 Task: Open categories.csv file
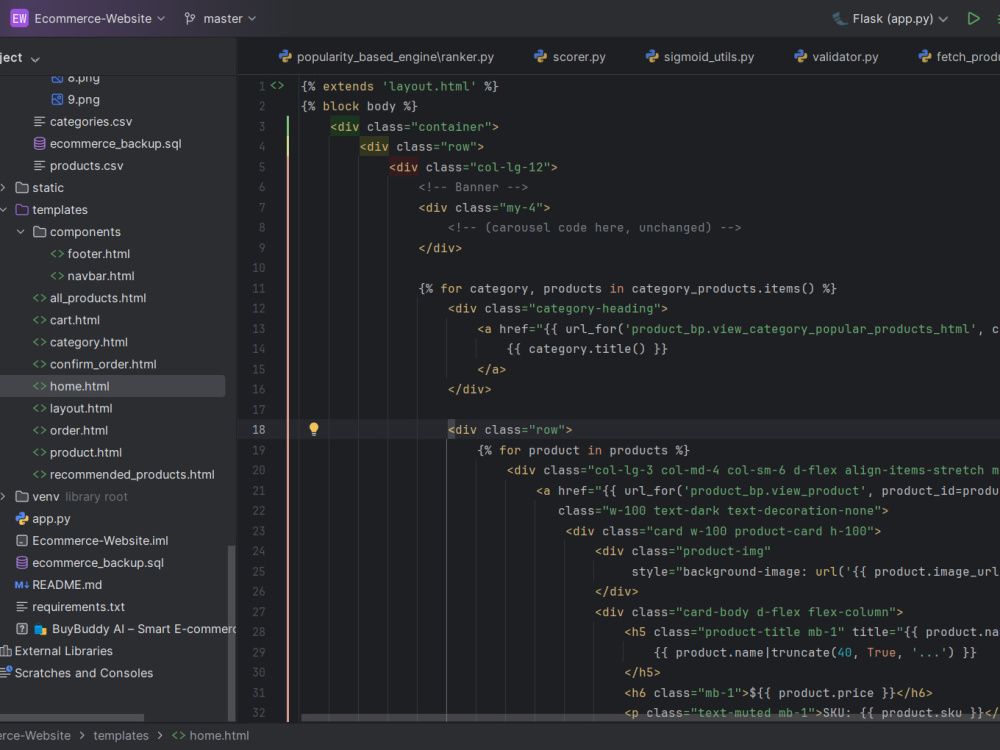click(x=91, y=122)
